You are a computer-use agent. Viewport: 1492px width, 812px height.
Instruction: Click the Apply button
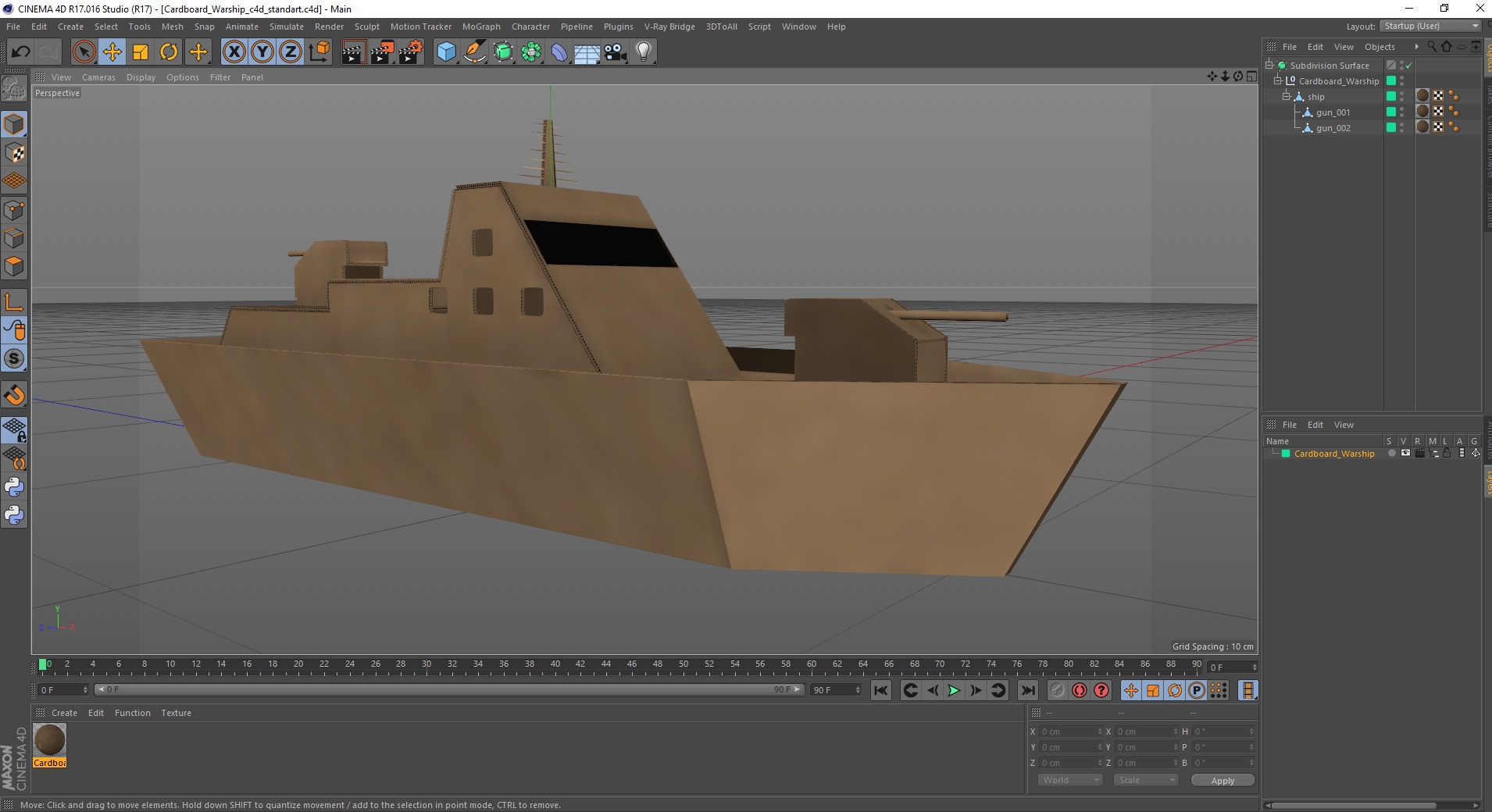[x=1223, y=781]
